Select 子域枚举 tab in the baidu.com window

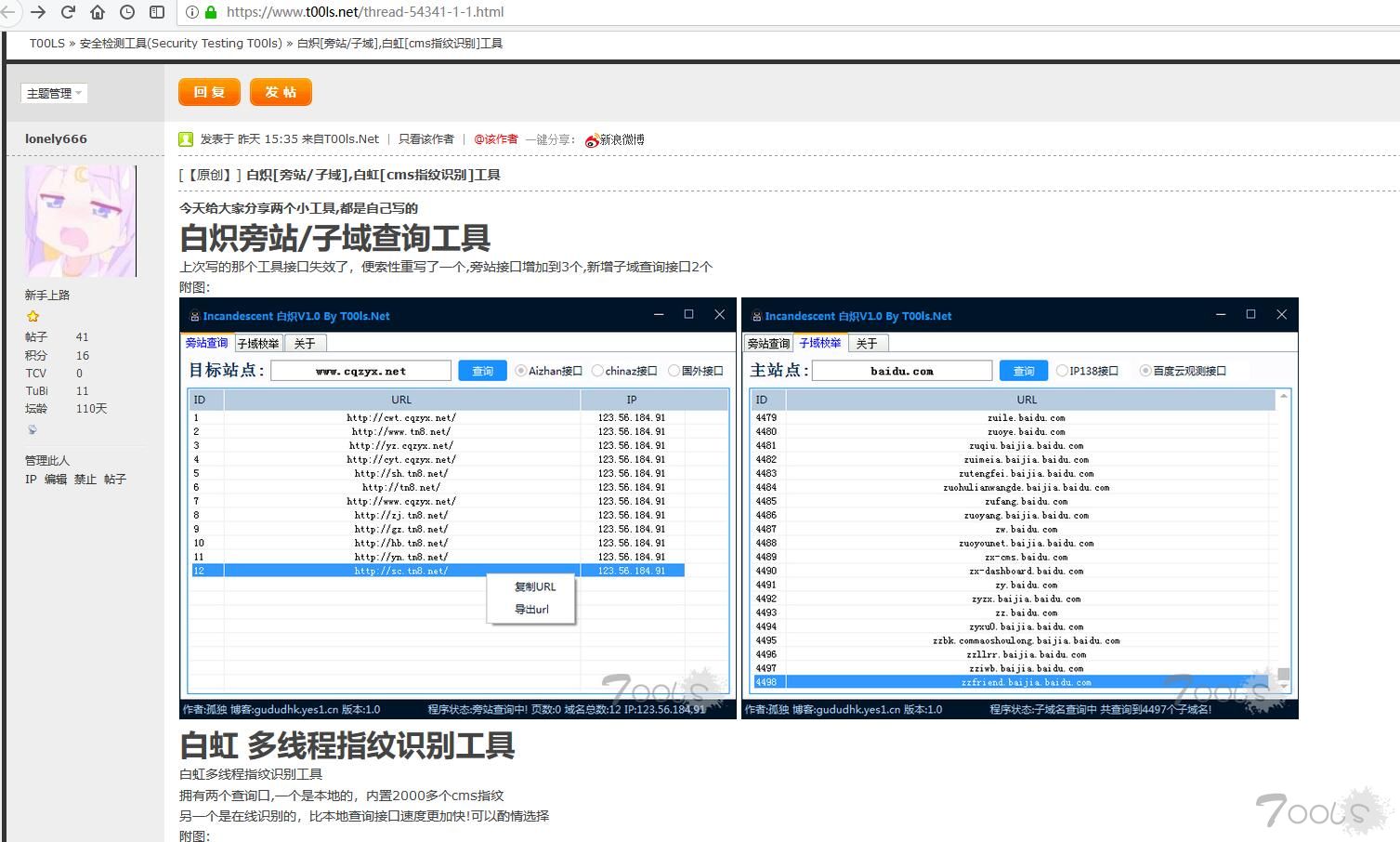coord(820,343)
